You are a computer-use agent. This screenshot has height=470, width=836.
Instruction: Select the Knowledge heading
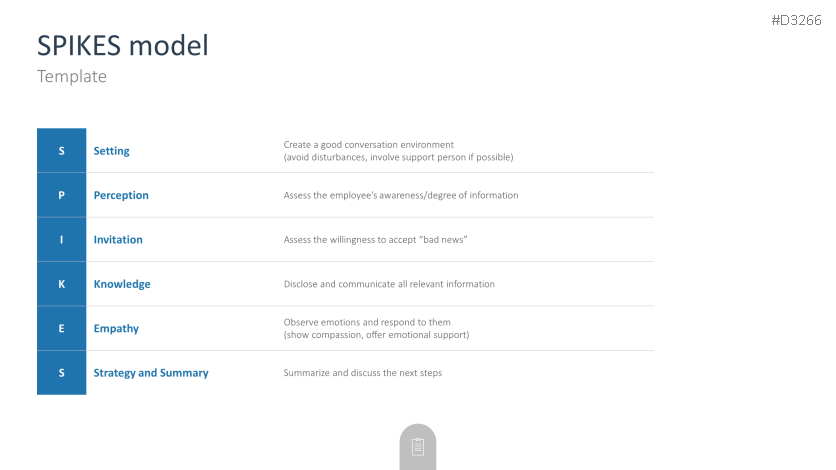coord(122,284)
